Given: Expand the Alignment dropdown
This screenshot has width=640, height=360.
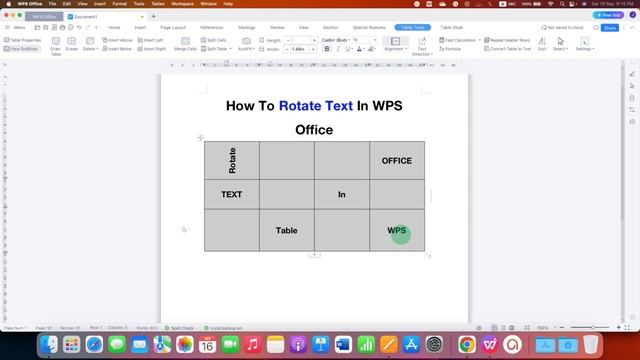Looking at the screenshot, I should (396, 44).
